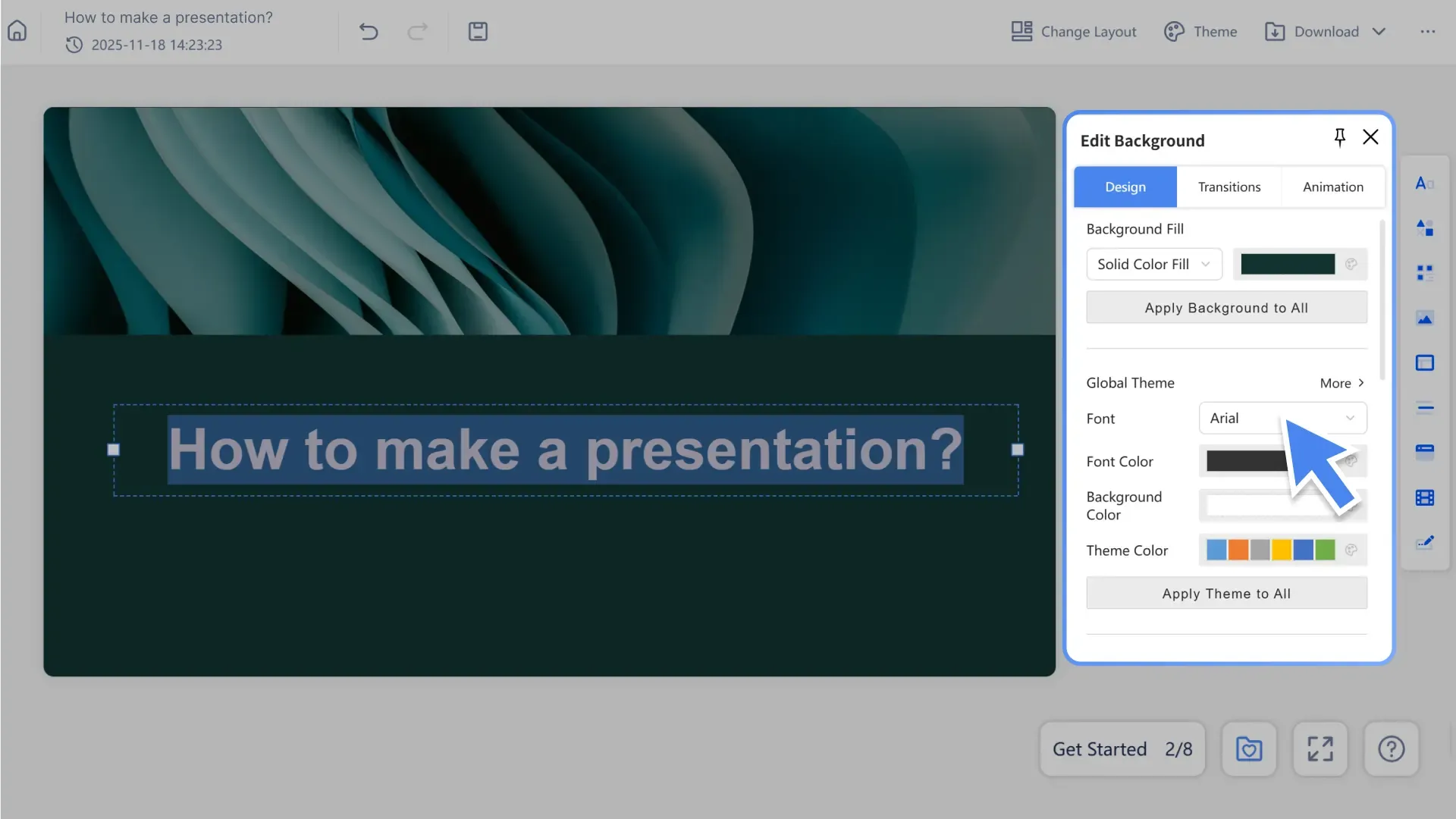The image size is (1456, 819).
Task: Click the Save icon in the top toolbar
Action: pyautogui.click(x=478, y=31)
